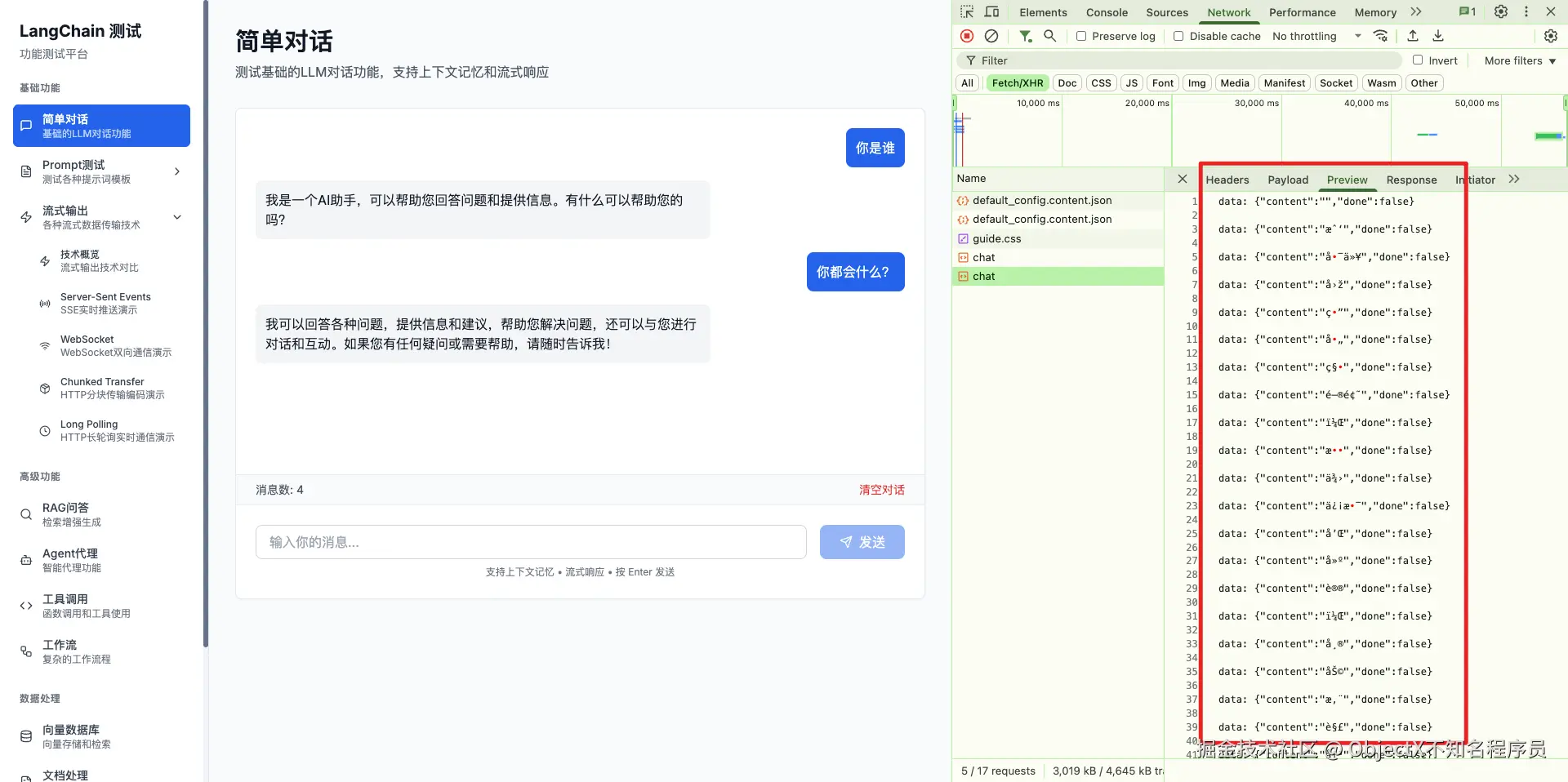1568x782 pixels.
Task: Click the Name column header
Action: tap(1058, 179)
